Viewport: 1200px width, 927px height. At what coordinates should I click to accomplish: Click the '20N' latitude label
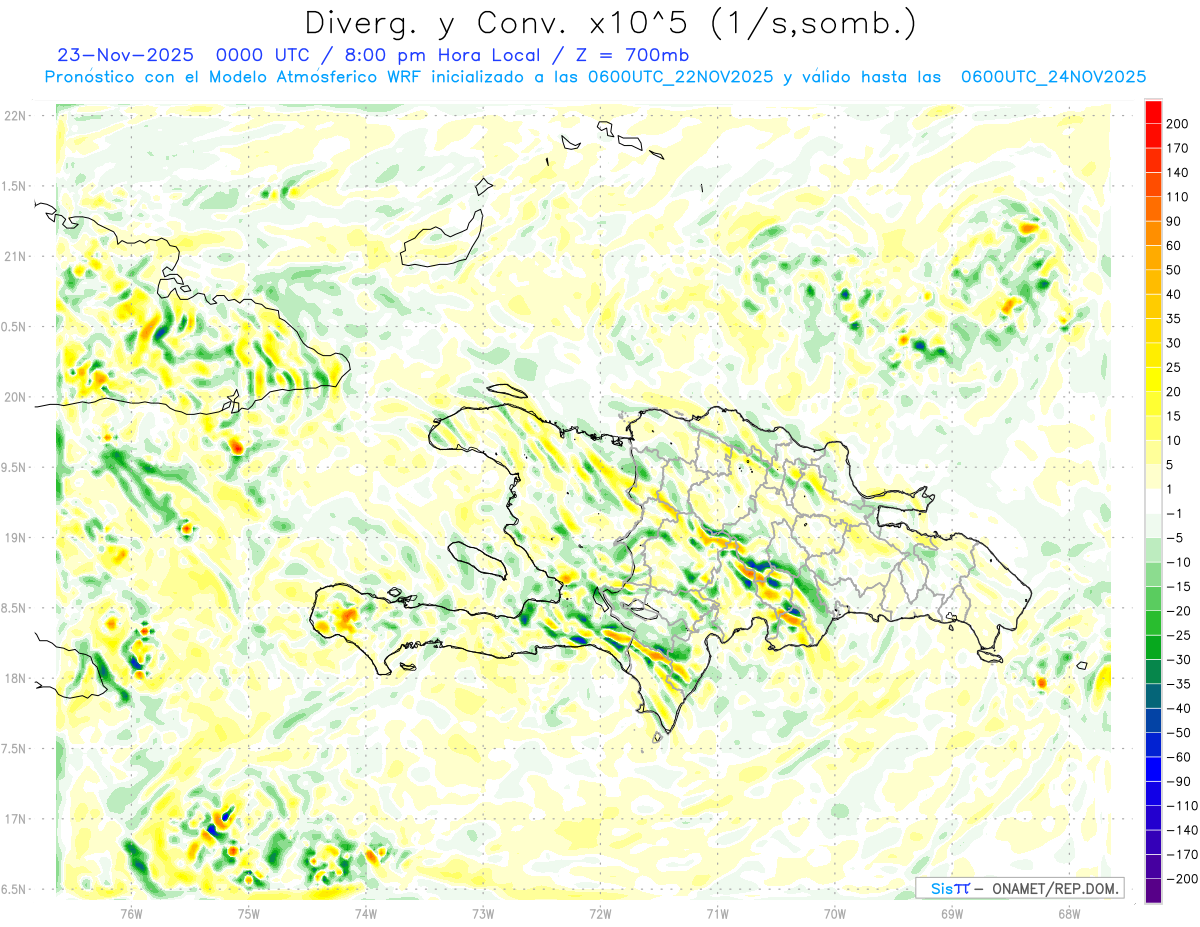pos(16,397)
